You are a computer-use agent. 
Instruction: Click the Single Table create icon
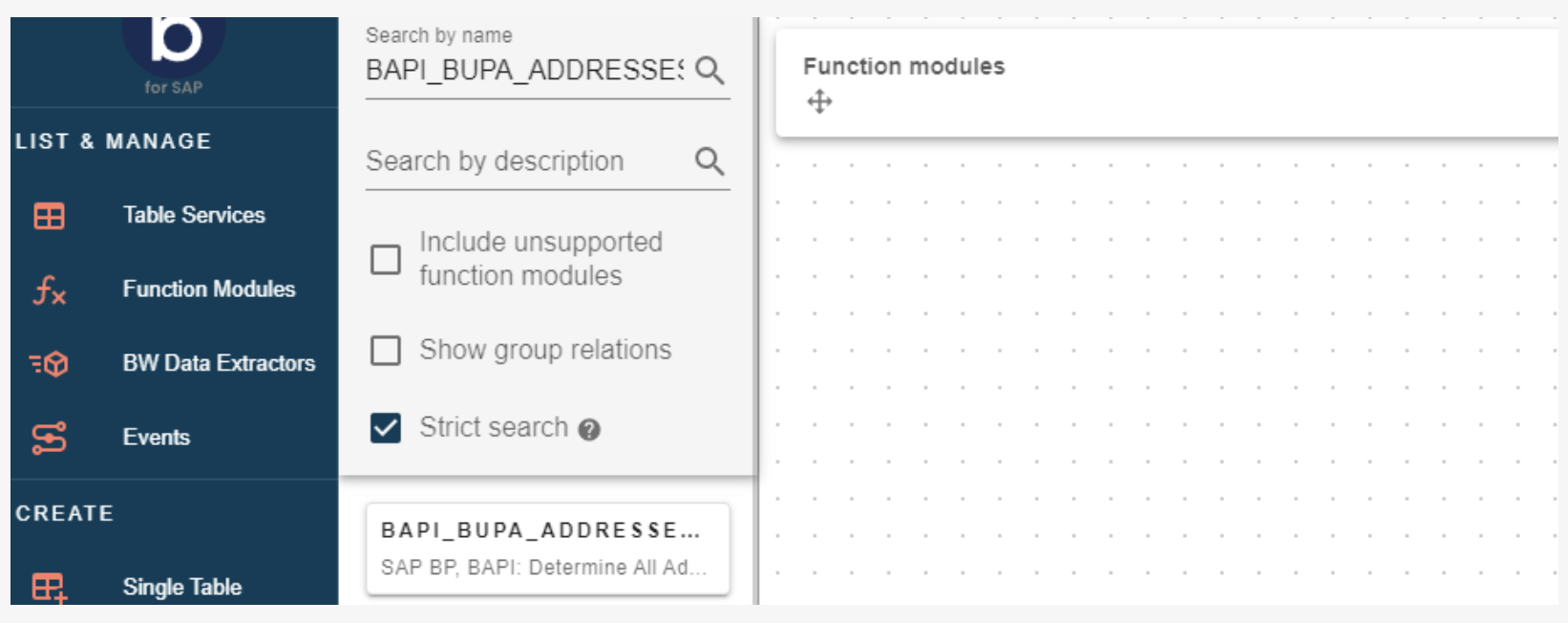coord(49,587)
